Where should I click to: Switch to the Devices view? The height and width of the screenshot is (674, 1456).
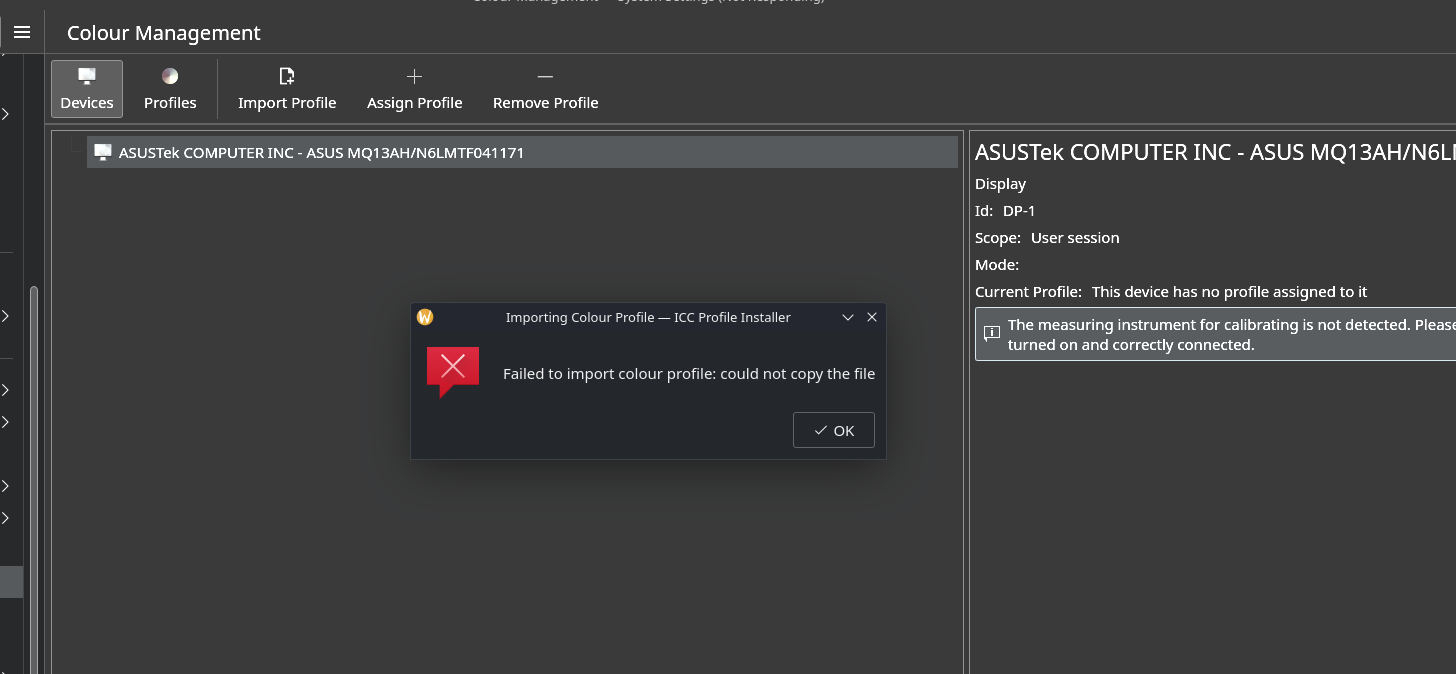pos(87,89)
